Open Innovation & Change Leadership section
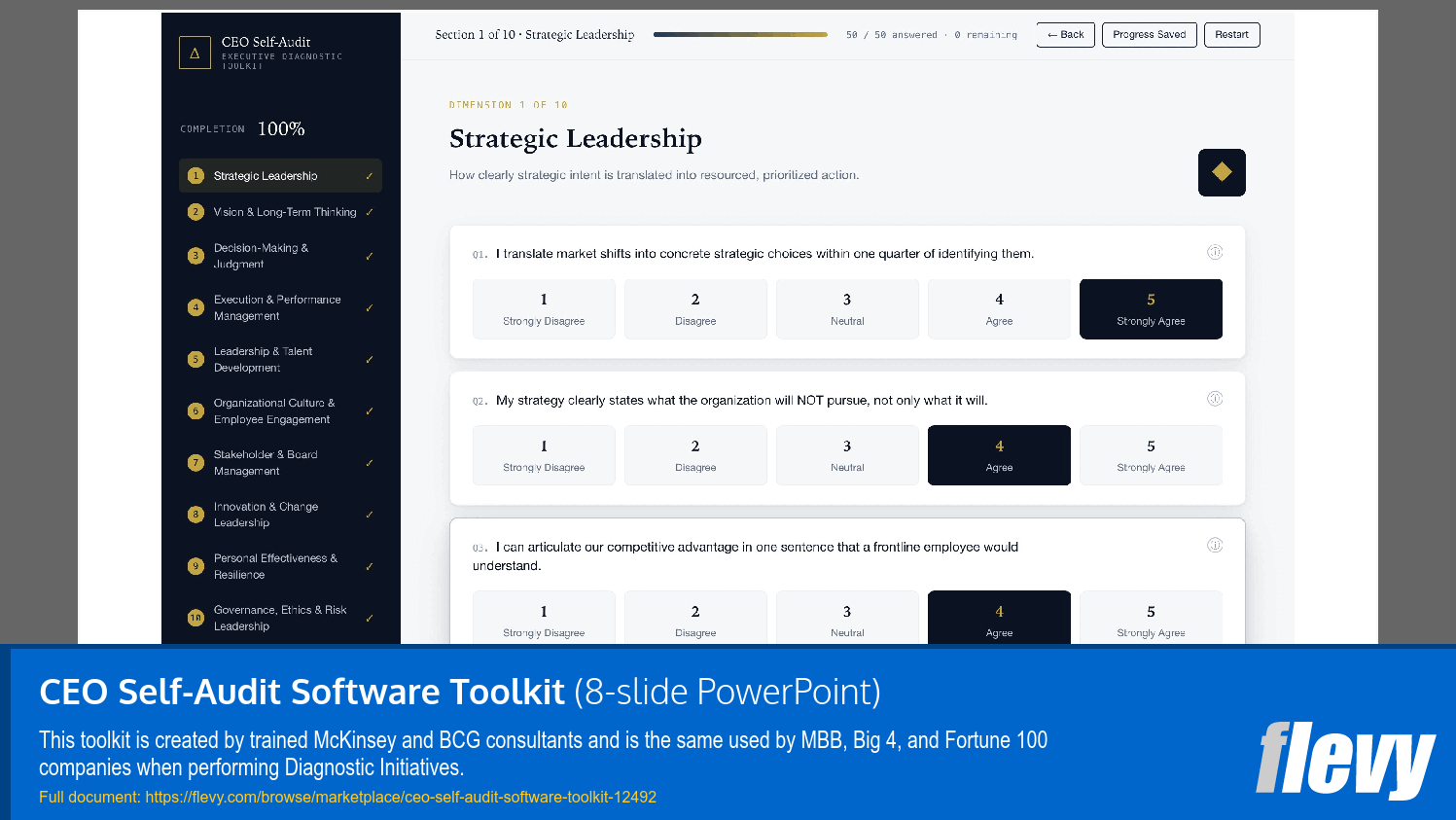Screen dimensions: 1456x820 pyautogui.click(x=280, y=514)
